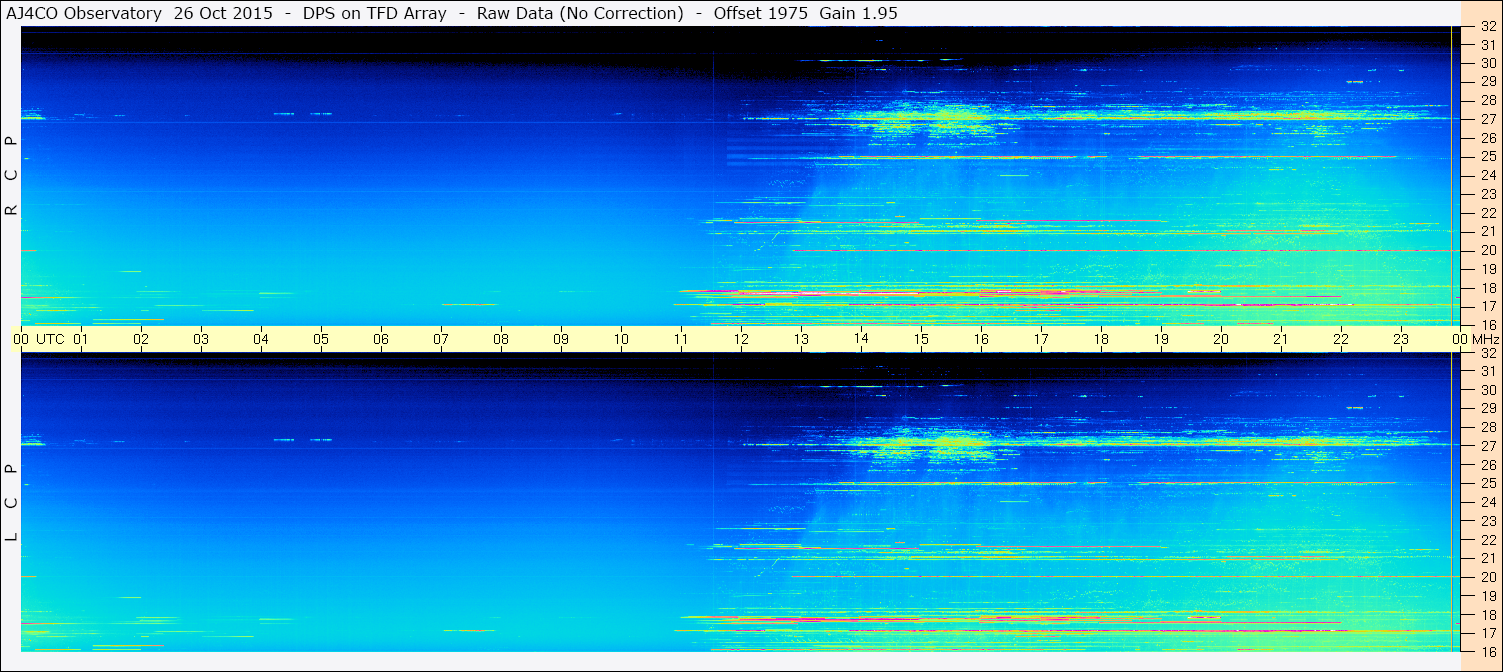Screen dimensions: 1503x672
Task: Select the 08 hour marker
Action: click(501, 339)
